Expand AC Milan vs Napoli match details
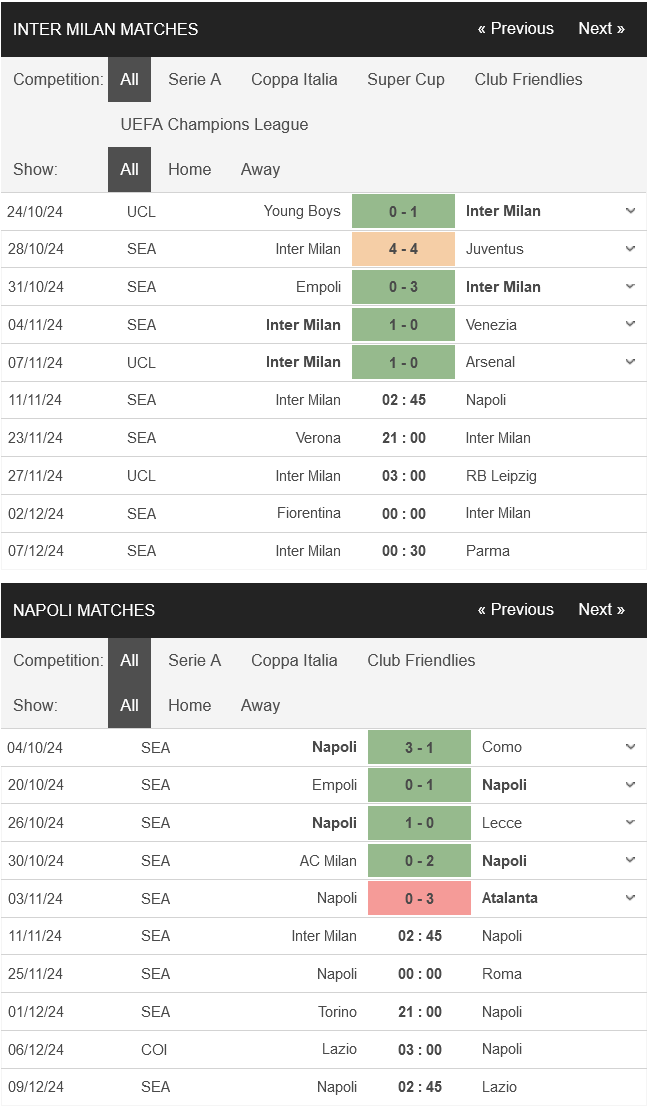 click(630, 860)
